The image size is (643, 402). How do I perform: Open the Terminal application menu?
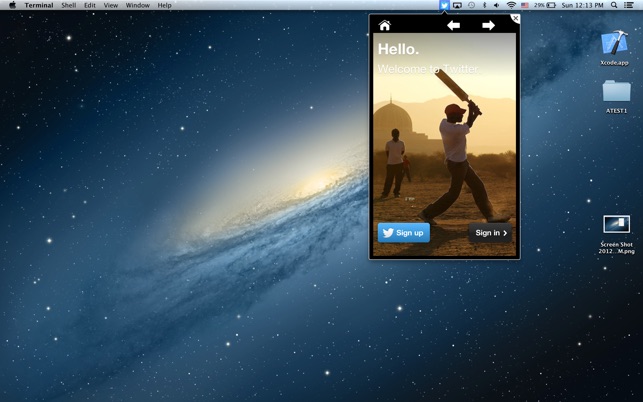39,5
